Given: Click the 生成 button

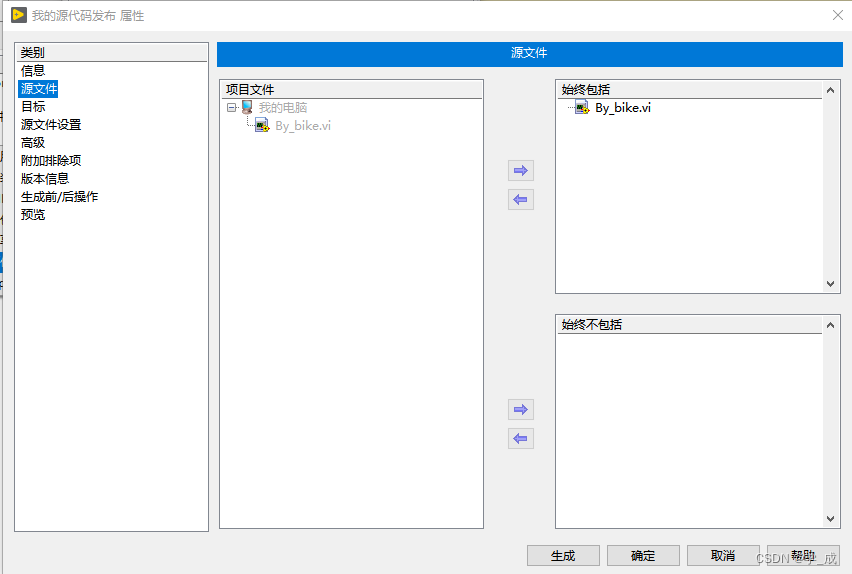Looking at the screenshot, I should pyautogui.click(x=563, y=556).
